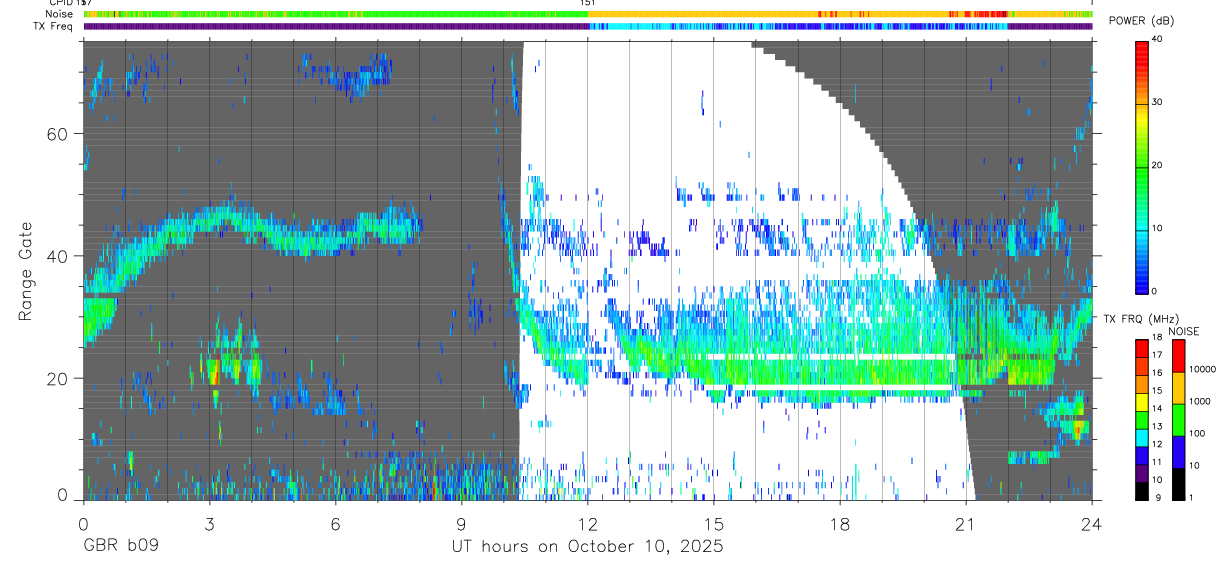
Task: Click the 0 label on POWER colorbar
Action: pos(1155,291)
